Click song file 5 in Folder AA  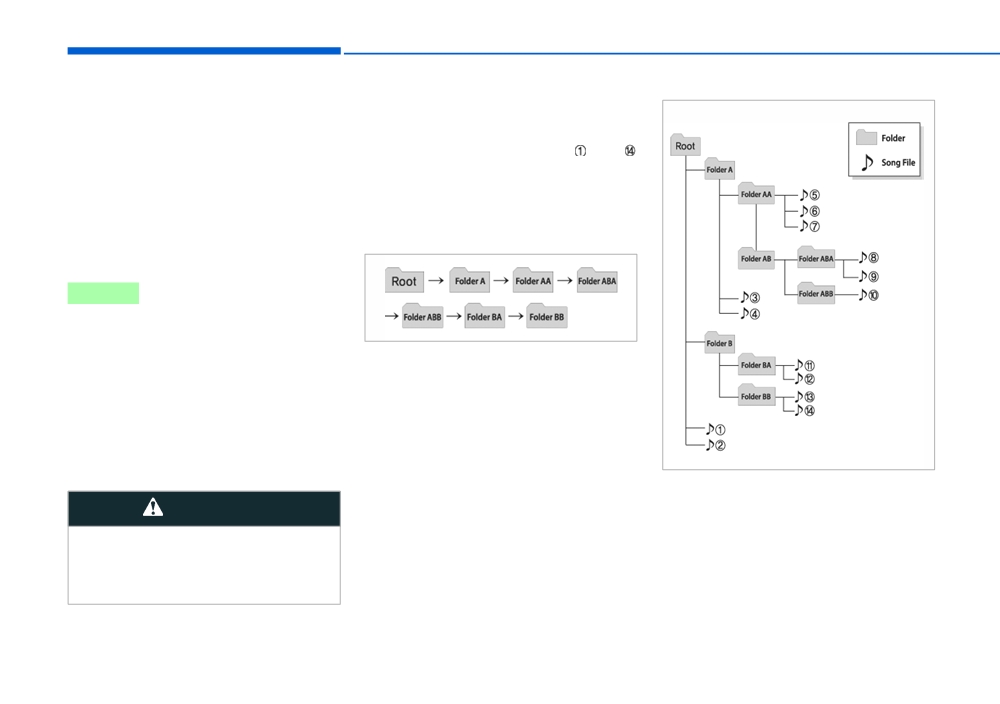810,194
